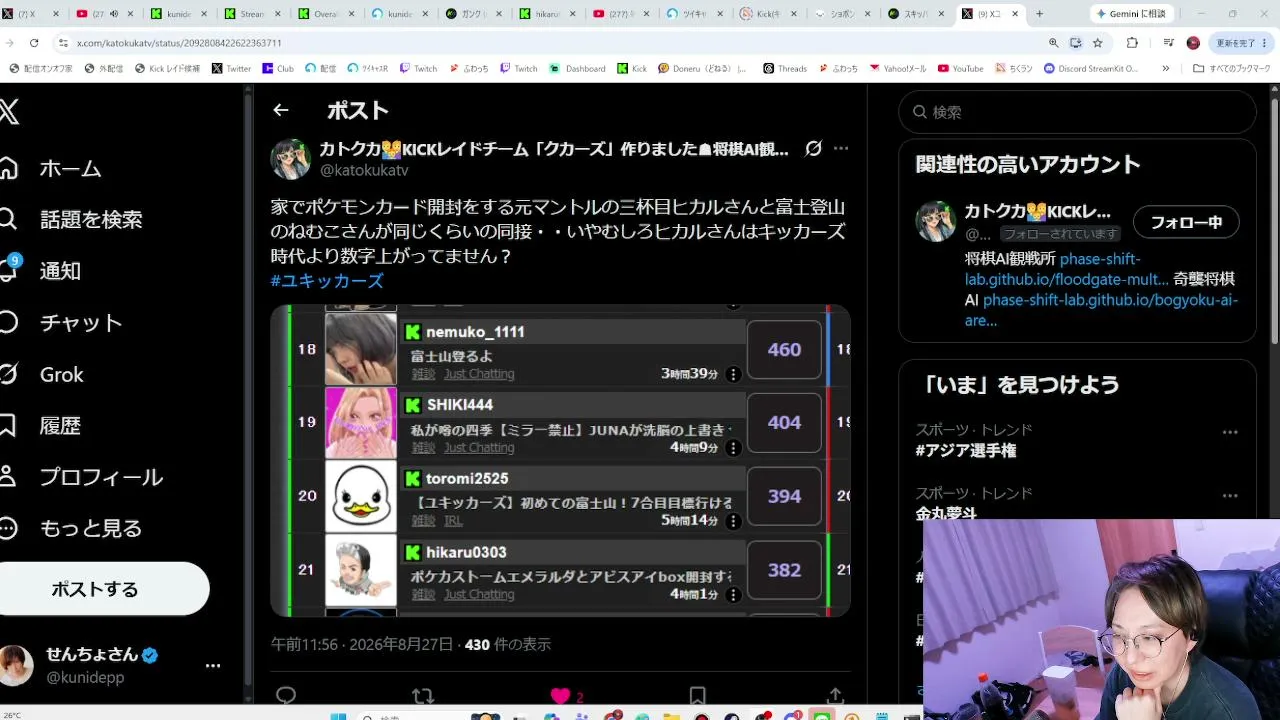The image size is (1280, 720).
Task: Click the browser address bar URL
Action: (x=179, y=43)
